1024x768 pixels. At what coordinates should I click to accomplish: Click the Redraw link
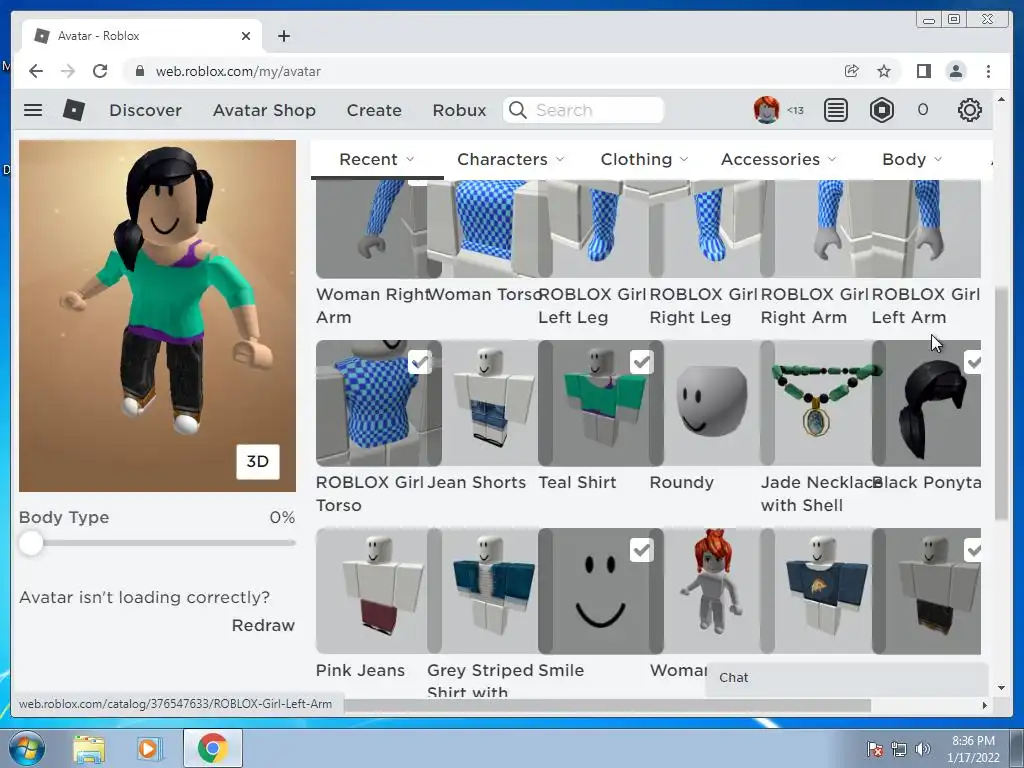263,626
